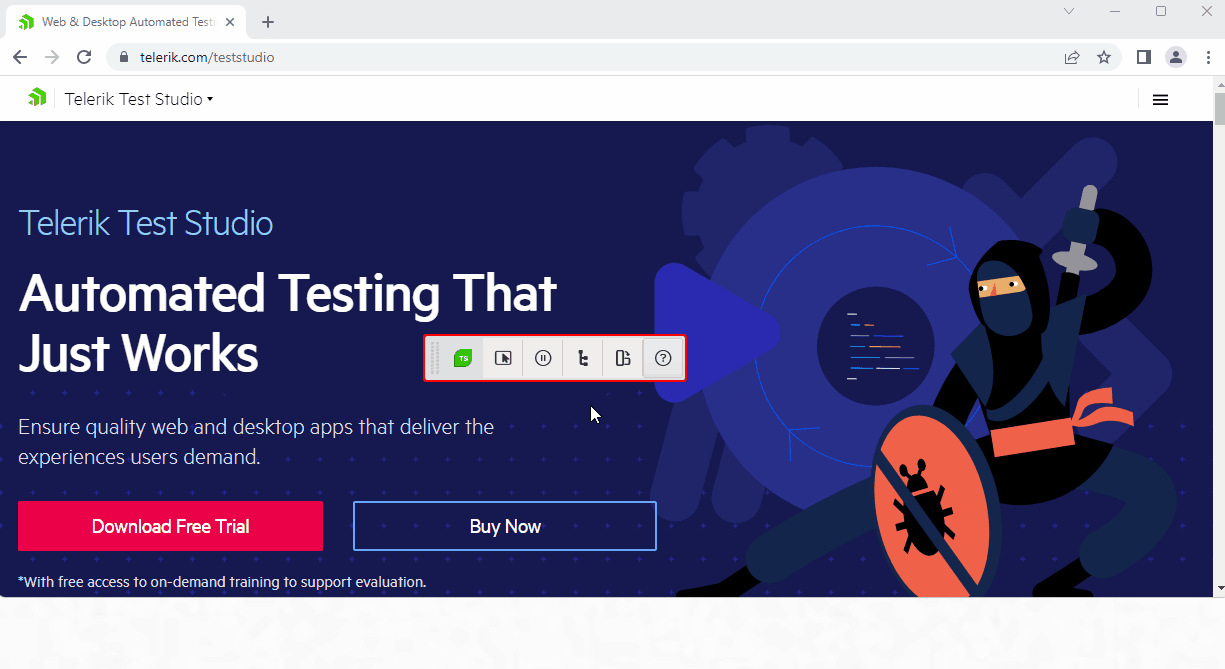Minimize the Chrome browser window
The image size is (1225, 669).
tap(1115, 11)
